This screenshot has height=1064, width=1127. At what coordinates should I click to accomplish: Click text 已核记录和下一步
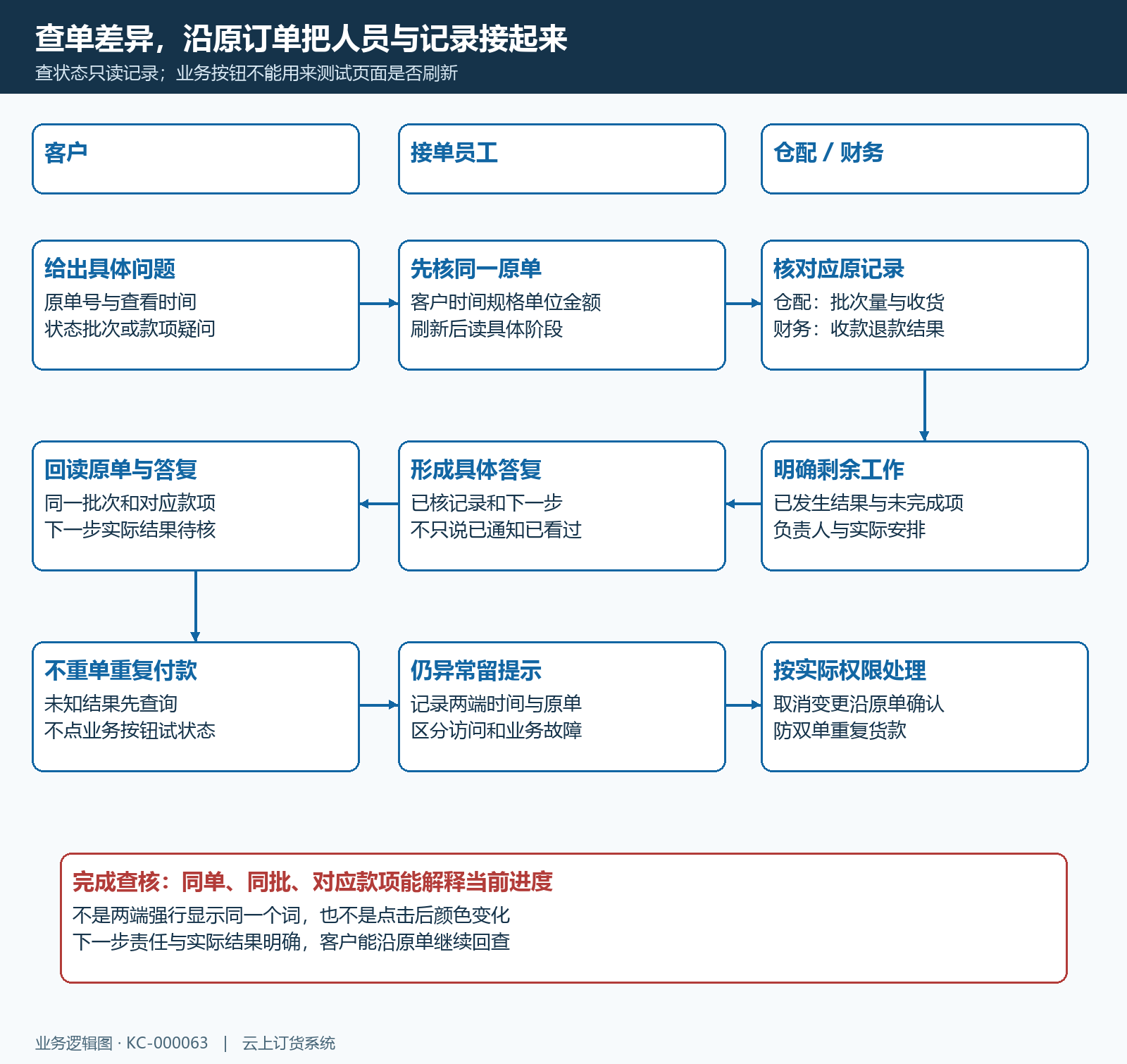pos(487,503)
